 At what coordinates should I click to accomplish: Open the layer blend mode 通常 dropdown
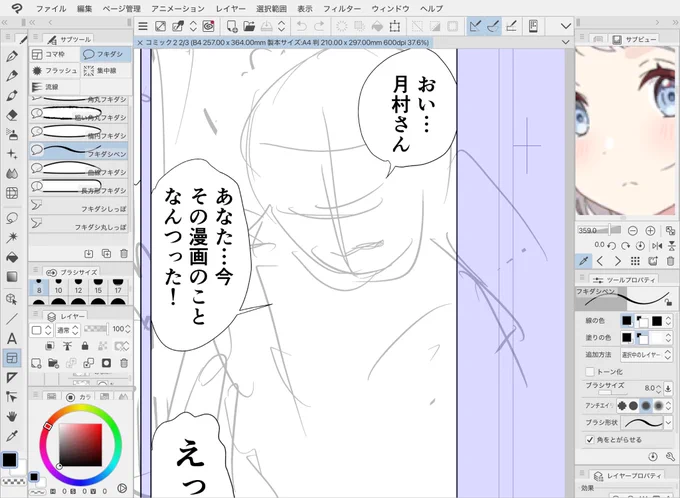[x=68, y=330]
